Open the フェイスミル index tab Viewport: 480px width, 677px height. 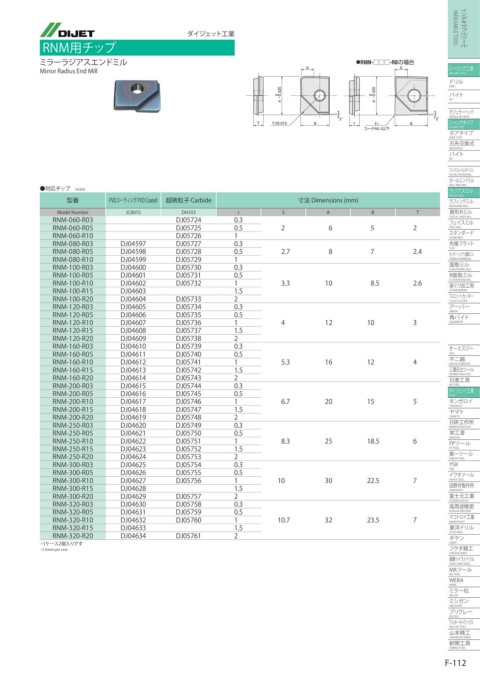464,224
